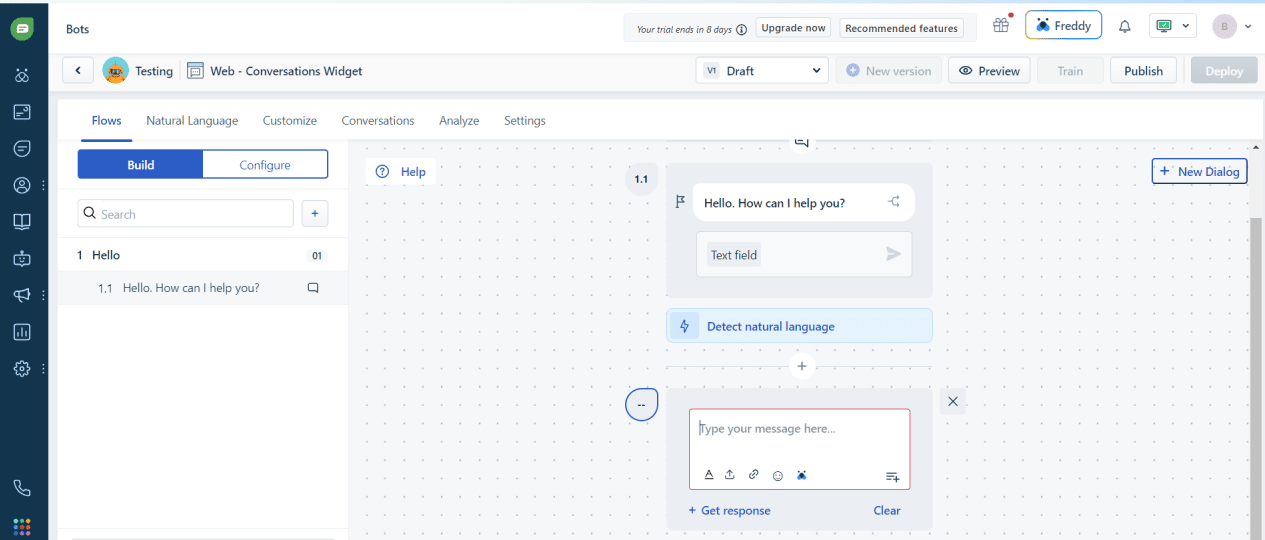Image resolution: width=1265 pixels, height=540 pixels.
Task: Add a flow with the plus beside Search
Action: click(x=314, y=213)
